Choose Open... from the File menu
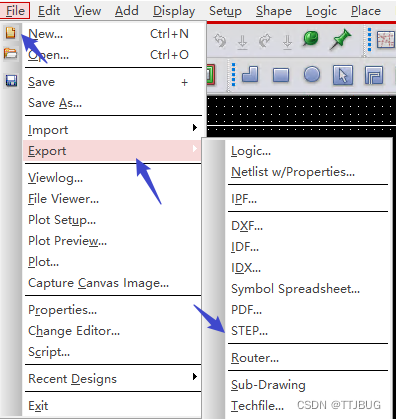The image size is (396, 419). coord(113,55)
